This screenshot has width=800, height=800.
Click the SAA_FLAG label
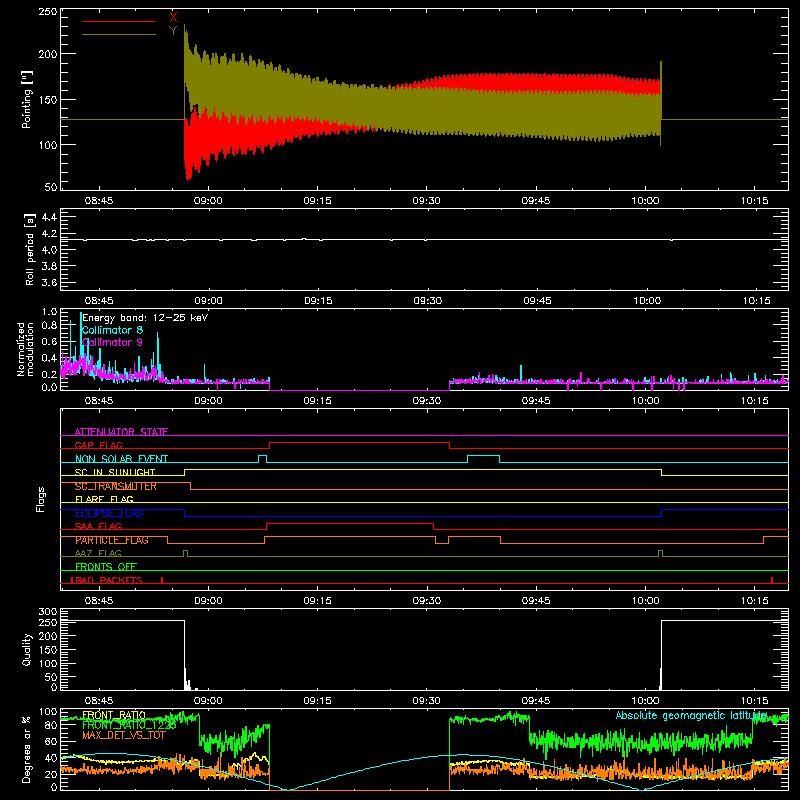98,527
